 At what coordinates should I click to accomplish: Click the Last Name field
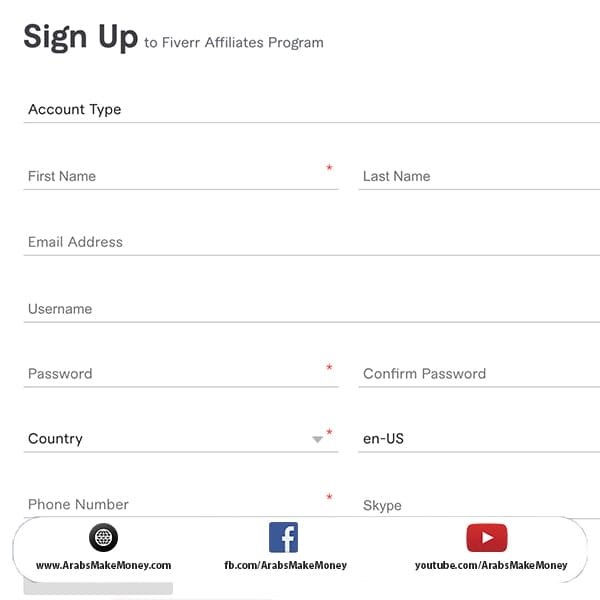coord(478,176)
